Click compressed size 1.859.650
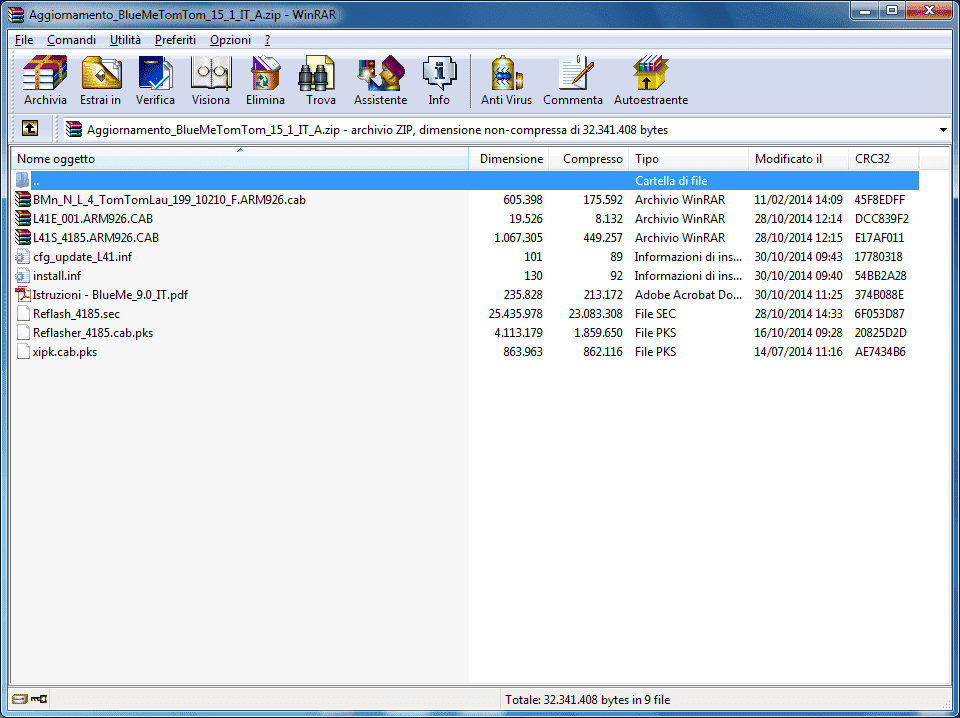This screenshot has width=960, height=718. pyautogui.click(x=598, y=332)
